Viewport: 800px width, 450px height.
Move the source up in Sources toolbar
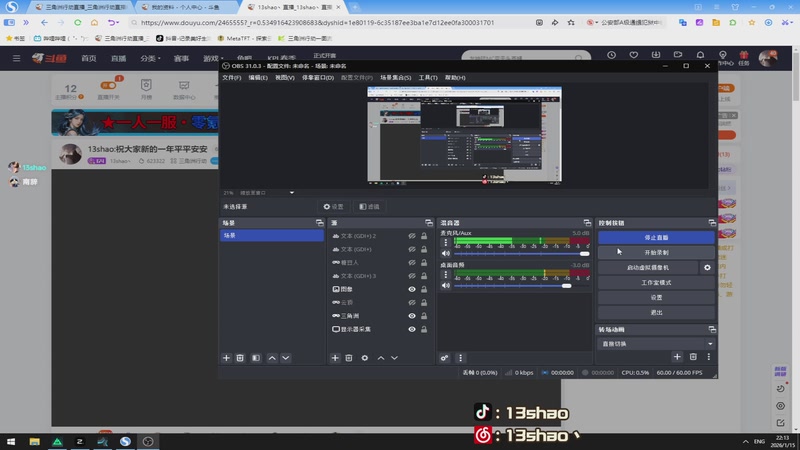tap(381, 358)
